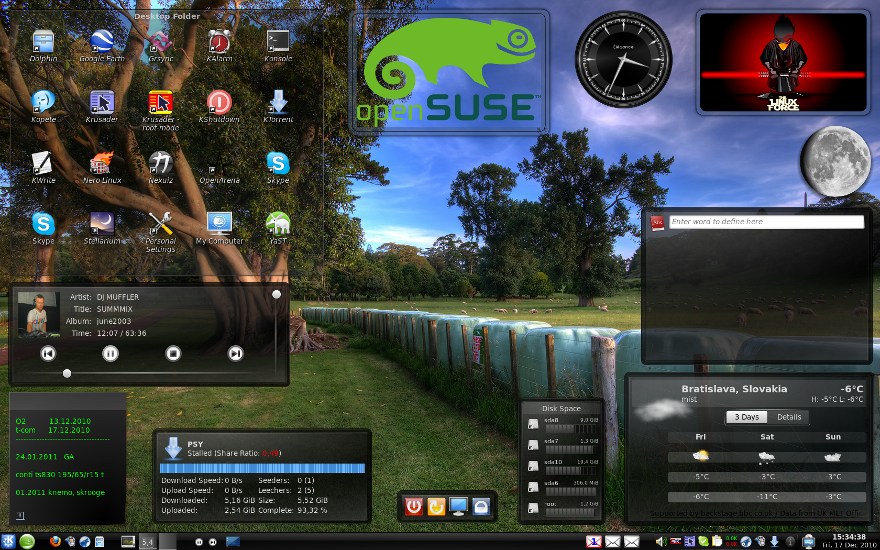This screenshot has height=550, width=880.
Task: Launch Firefox from the panel
Action: click(x=55, y=542)
